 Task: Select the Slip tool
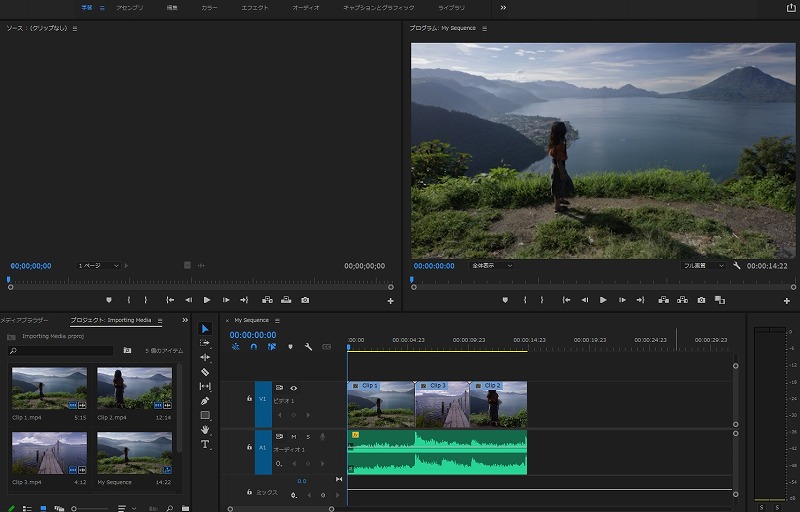click(205, 387)
